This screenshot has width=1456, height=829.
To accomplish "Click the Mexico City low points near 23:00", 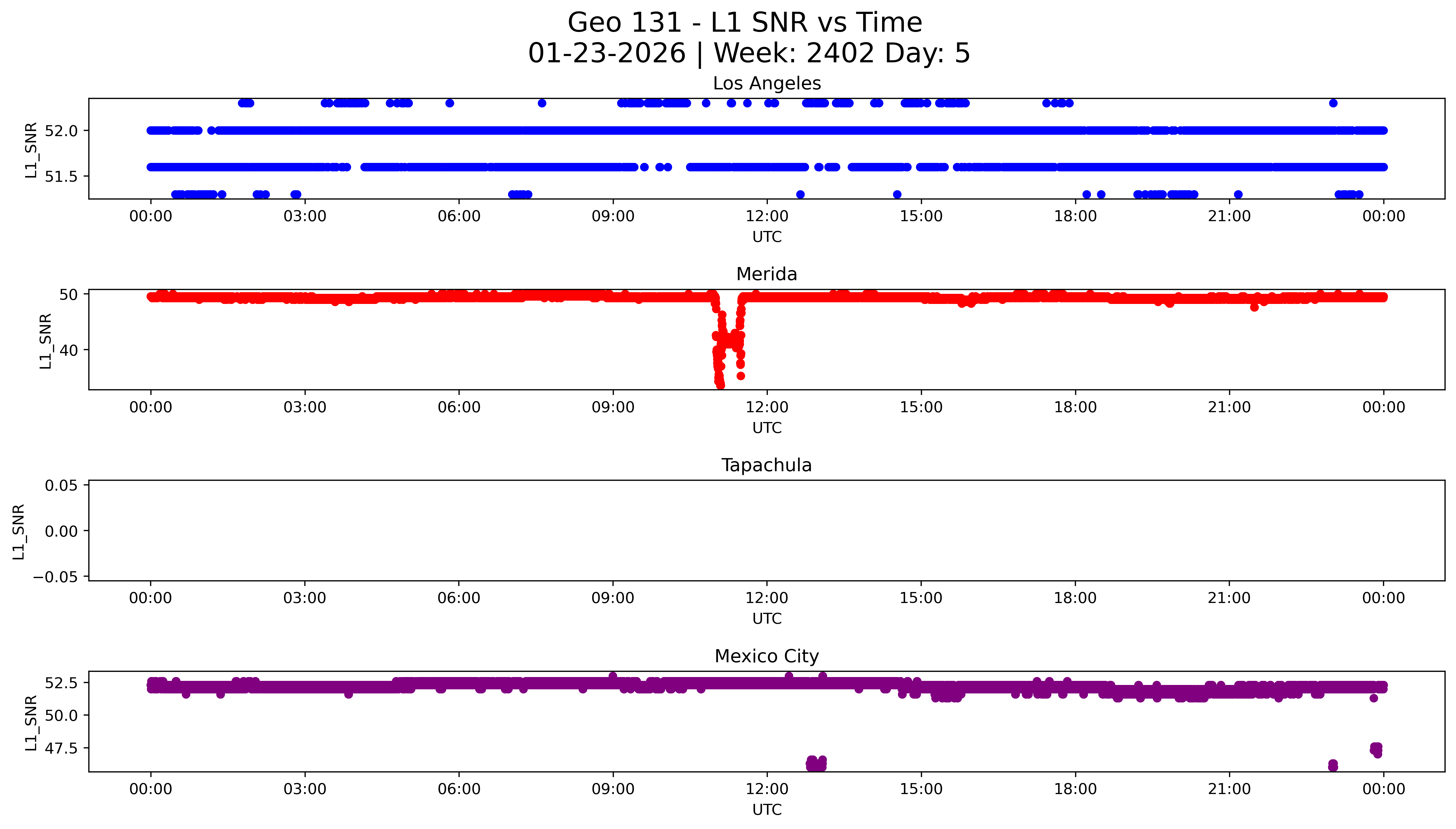I will [x=1332, y=765].
